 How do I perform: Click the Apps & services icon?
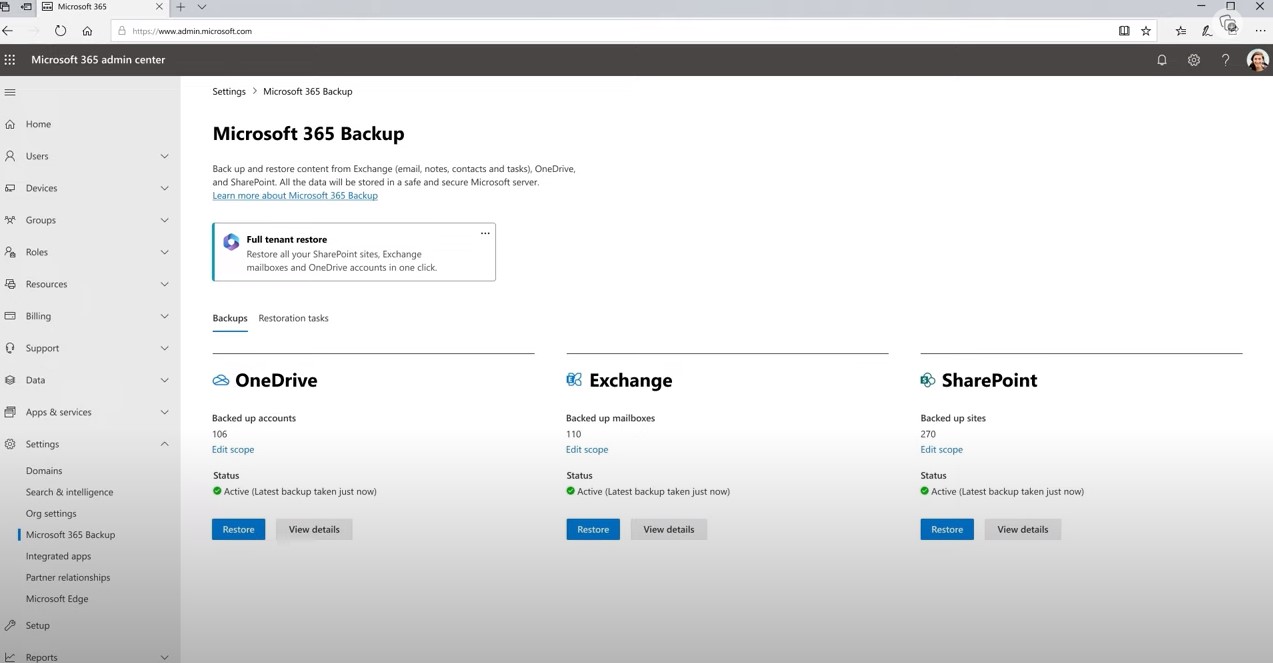point(10,412)
